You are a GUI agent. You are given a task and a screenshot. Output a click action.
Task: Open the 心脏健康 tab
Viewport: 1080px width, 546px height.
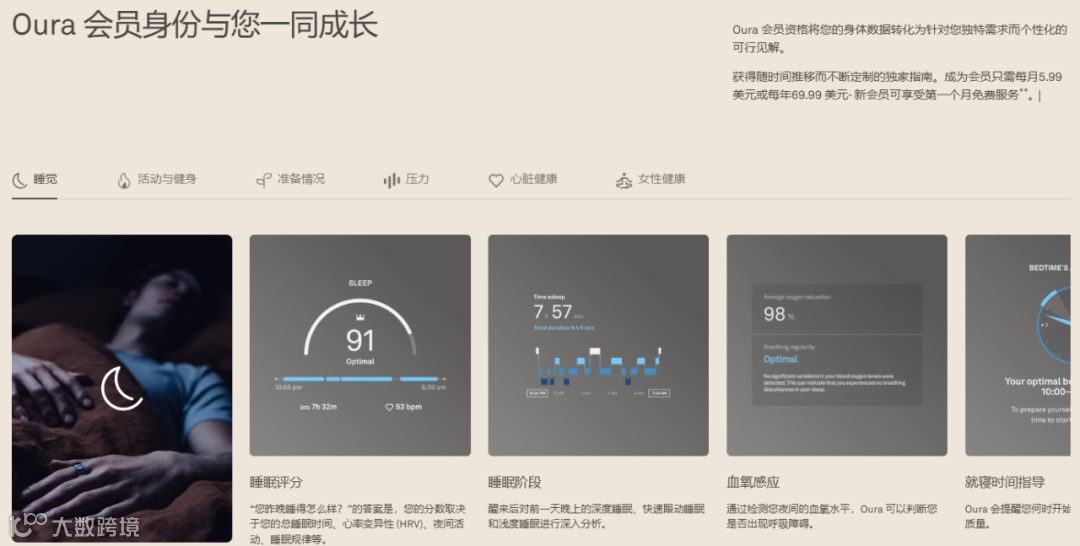coord(523,180)
